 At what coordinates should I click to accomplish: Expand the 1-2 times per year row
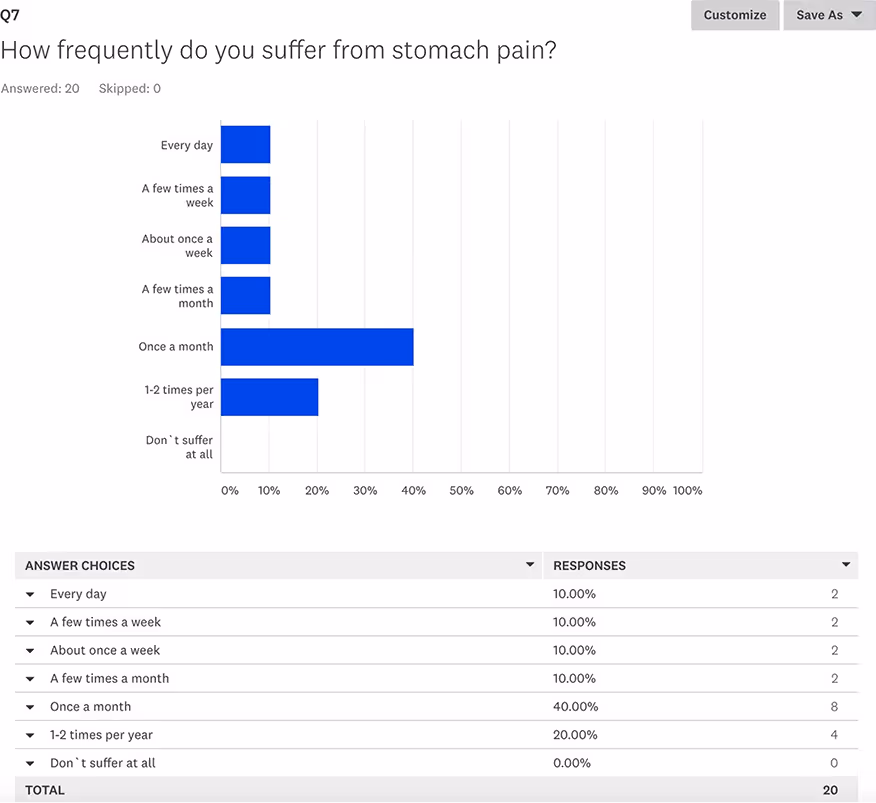click(x=30, y=734)
